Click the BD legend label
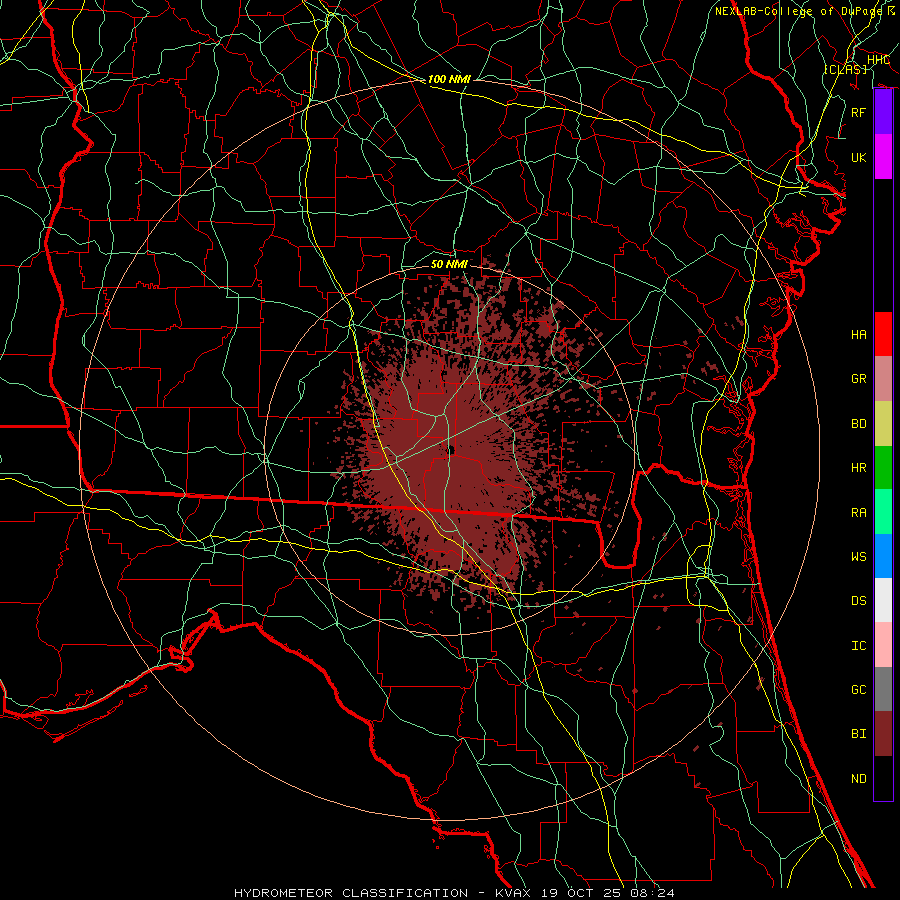This screenshot has width=900, height=900. click(x=859, y=424)
